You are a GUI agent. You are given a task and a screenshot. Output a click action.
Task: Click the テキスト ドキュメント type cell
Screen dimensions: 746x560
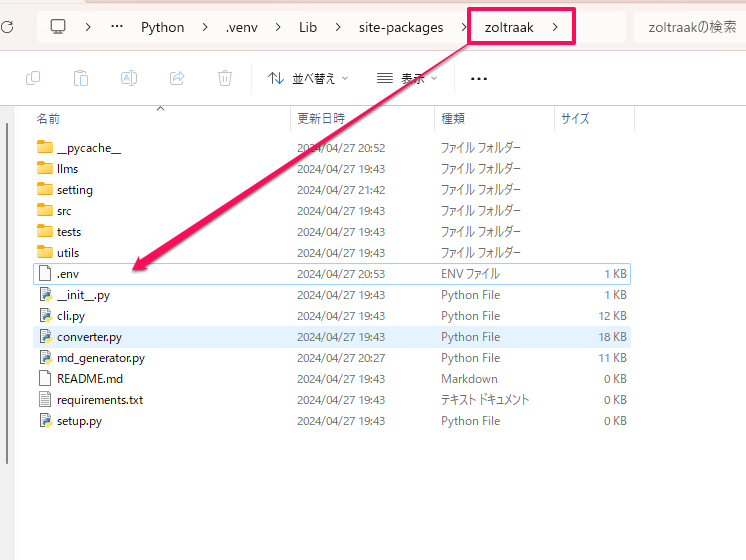click(x=485, y=400)
